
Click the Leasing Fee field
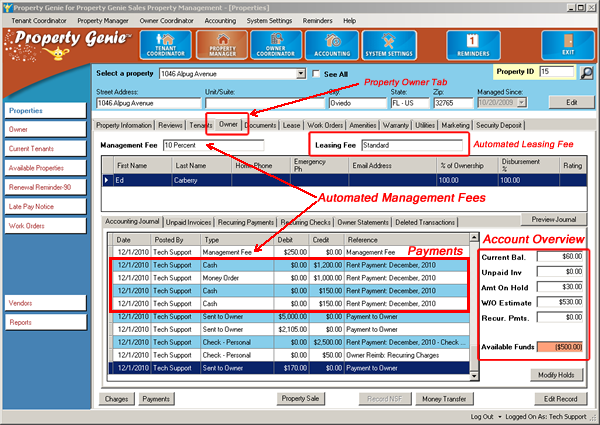tap(412, 145)
